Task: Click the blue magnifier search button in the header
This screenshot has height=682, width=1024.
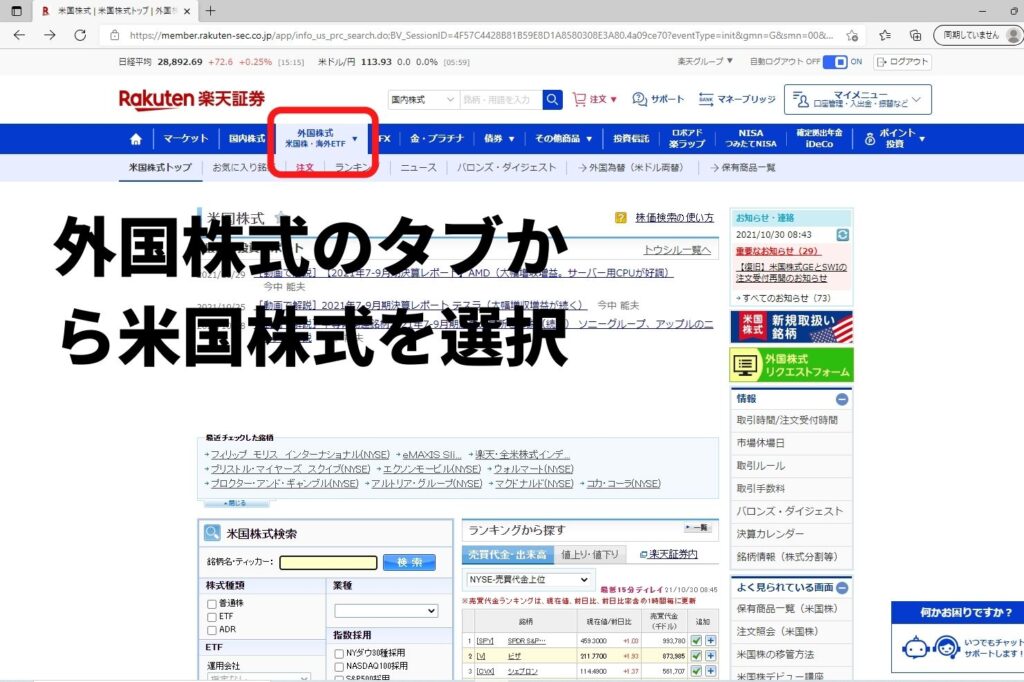Action: point(552,99)
